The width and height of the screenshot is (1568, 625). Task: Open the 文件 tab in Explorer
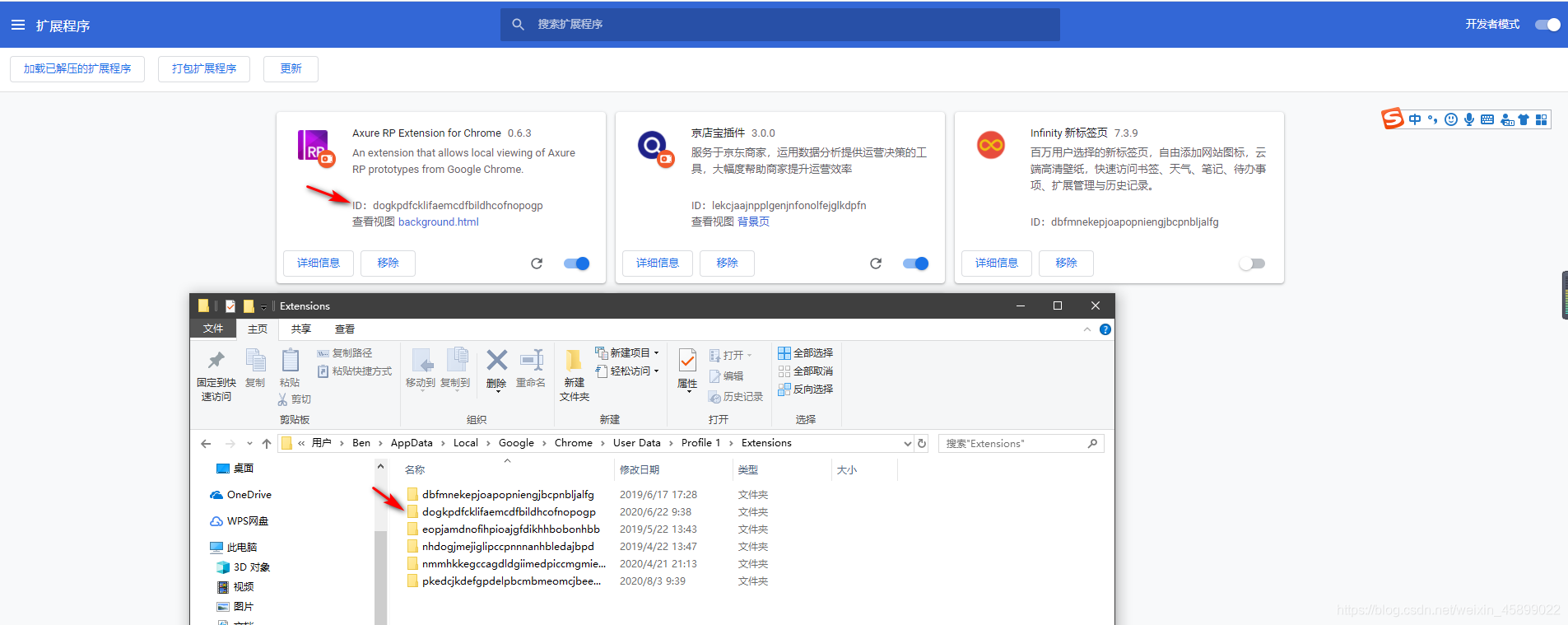coord(213,329)
